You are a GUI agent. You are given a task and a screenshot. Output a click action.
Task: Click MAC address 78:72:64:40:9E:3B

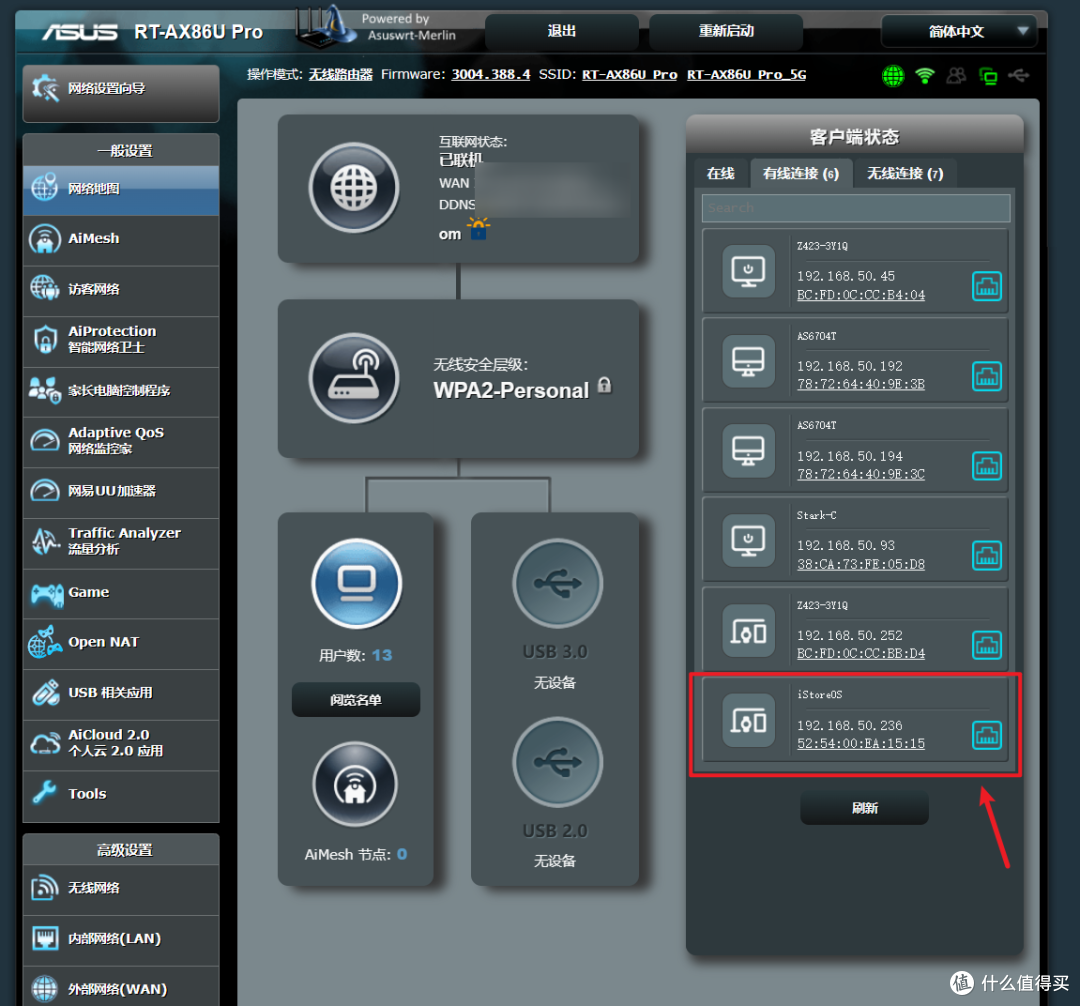click(x=860, y=384)
